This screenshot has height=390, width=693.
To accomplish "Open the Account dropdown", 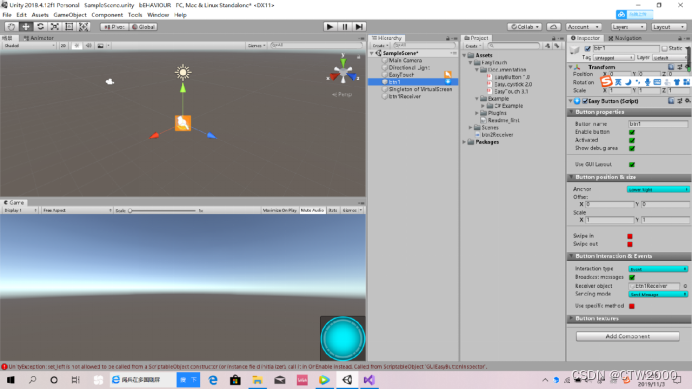I will pos(583,27).
